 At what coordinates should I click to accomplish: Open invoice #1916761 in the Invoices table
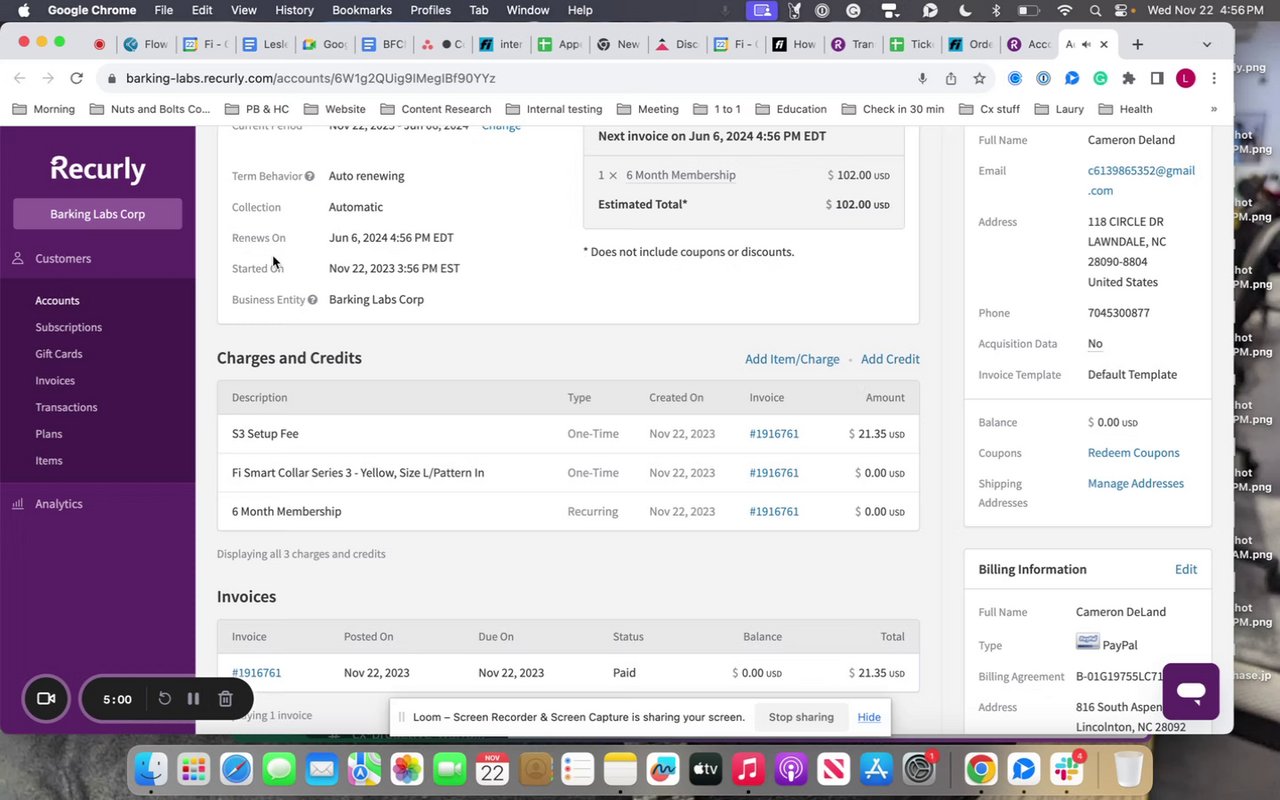point(256,673)
